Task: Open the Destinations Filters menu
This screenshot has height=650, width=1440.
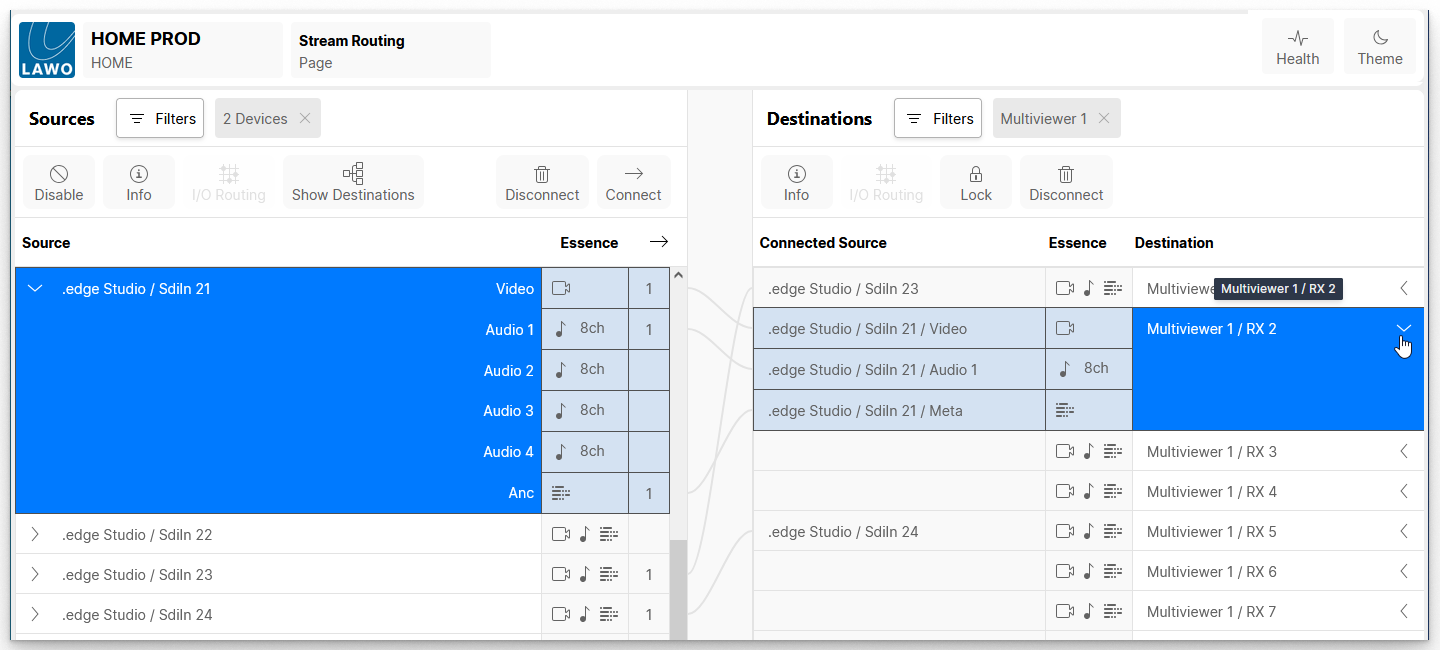Action: click(938, 118)
